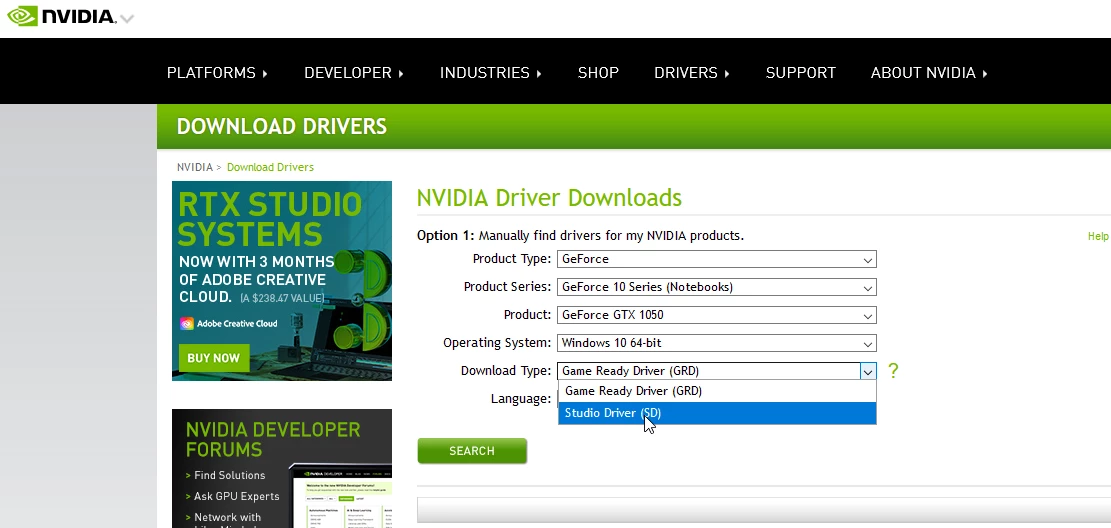Click the Find Solutions text in forums banner
Image resolution: width=1111 pixels, height=528 pixels.
pos(230,476)
